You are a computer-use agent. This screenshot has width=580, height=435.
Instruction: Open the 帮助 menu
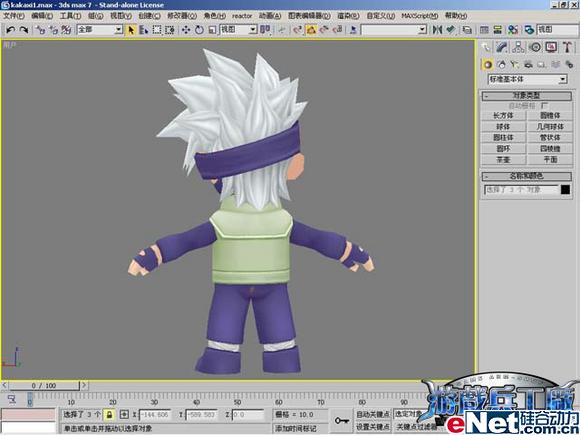click(x=456, y=16)
